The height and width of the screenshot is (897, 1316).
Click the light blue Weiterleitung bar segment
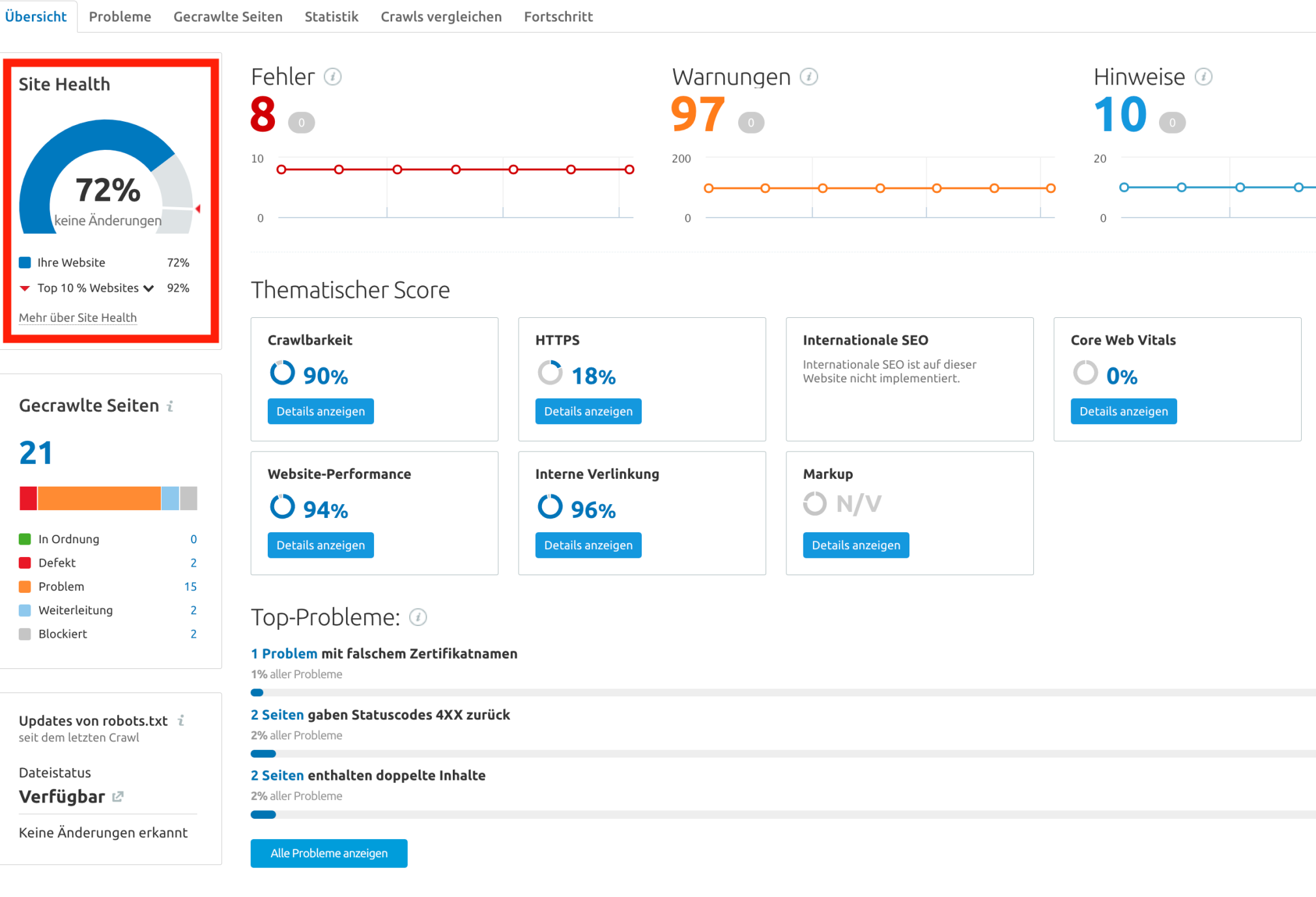170,498
